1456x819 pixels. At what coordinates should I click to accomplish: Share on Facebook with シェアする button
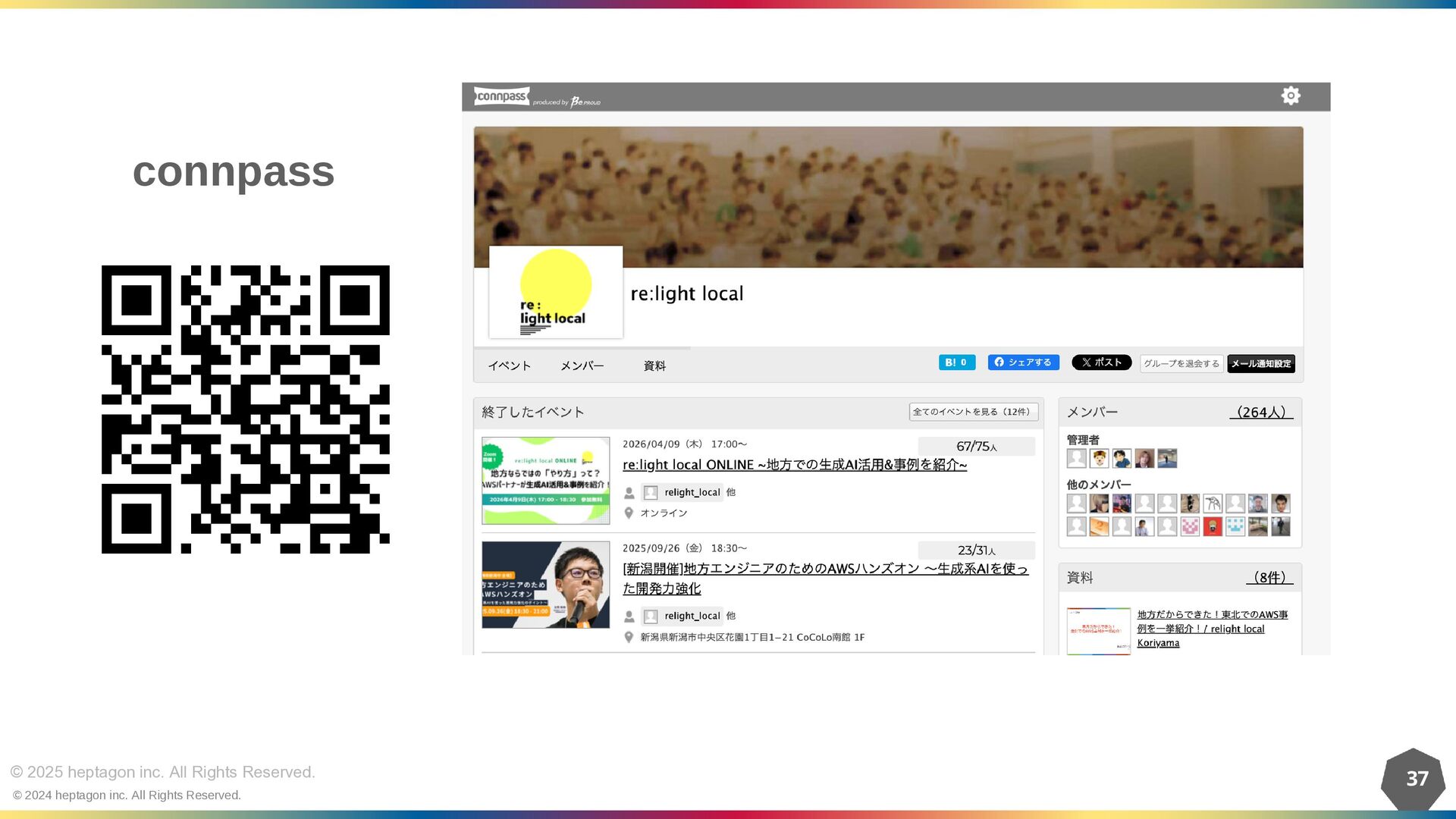1023,362
